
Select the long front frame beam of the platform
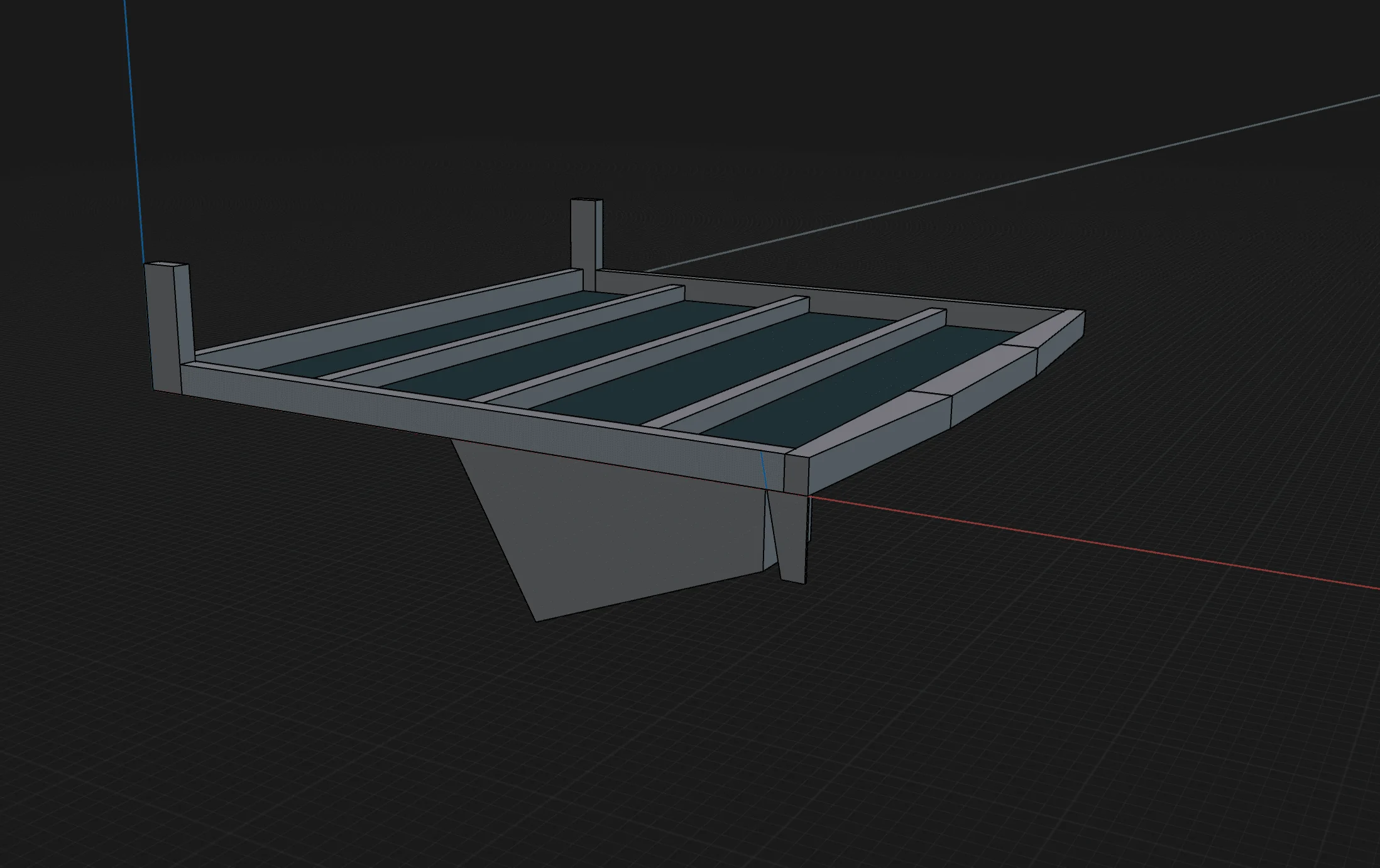(483, 427)
